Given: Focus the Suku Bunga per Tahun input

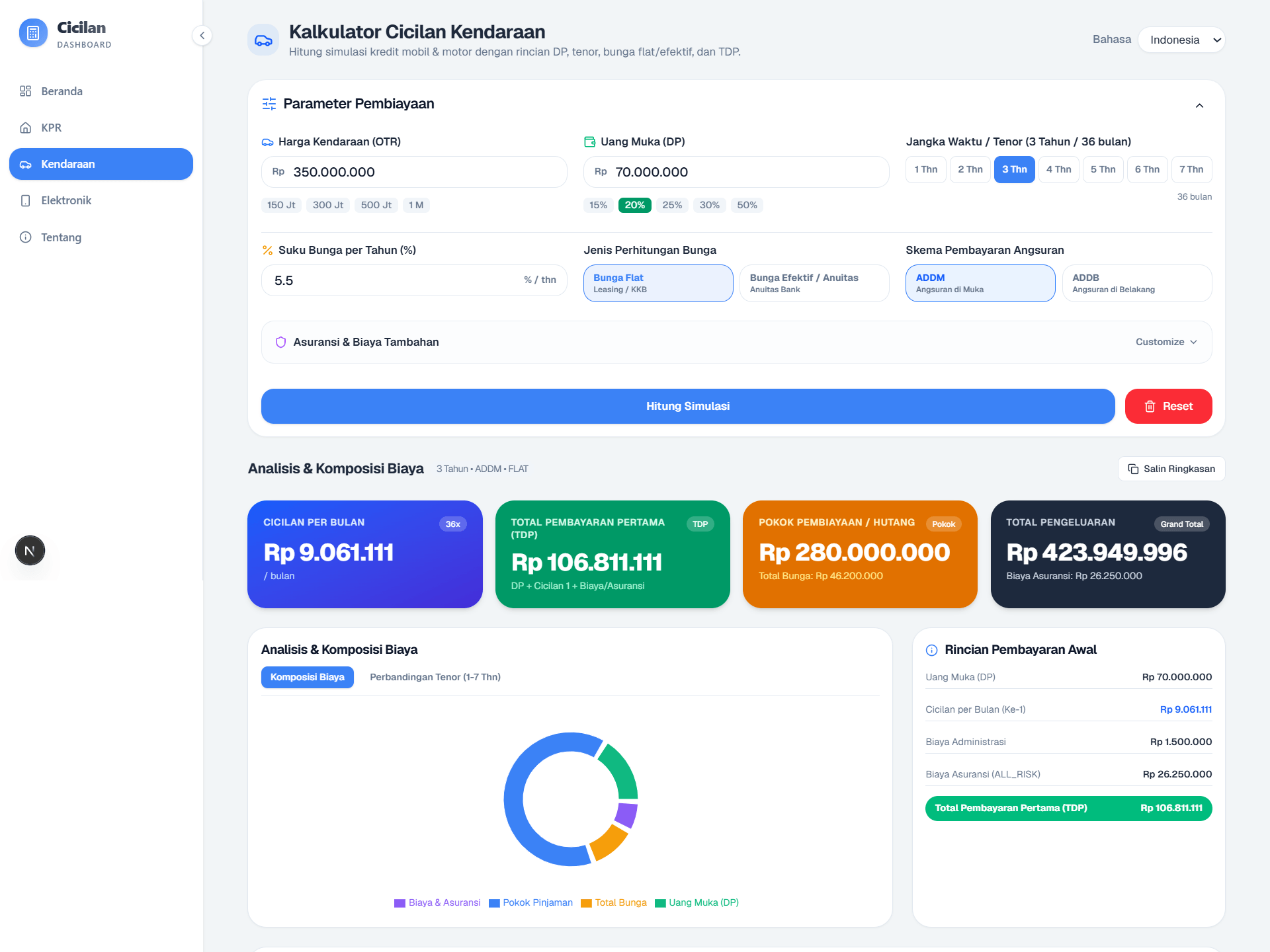Looking at the screenshot, I should 414,280.
